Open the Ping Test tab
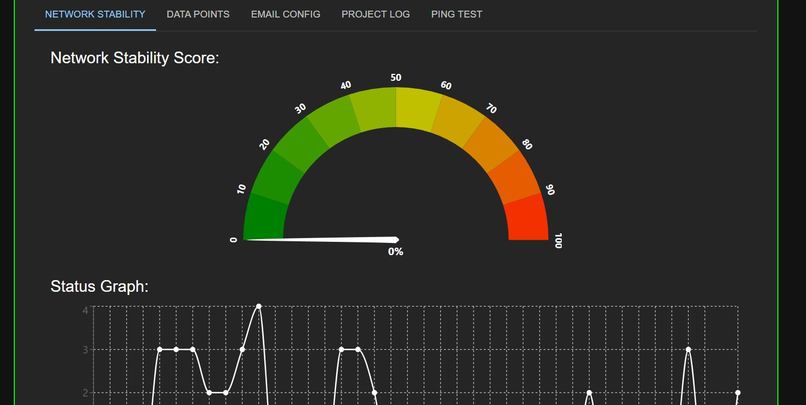The image size is (806, 405). pos(456,14)
